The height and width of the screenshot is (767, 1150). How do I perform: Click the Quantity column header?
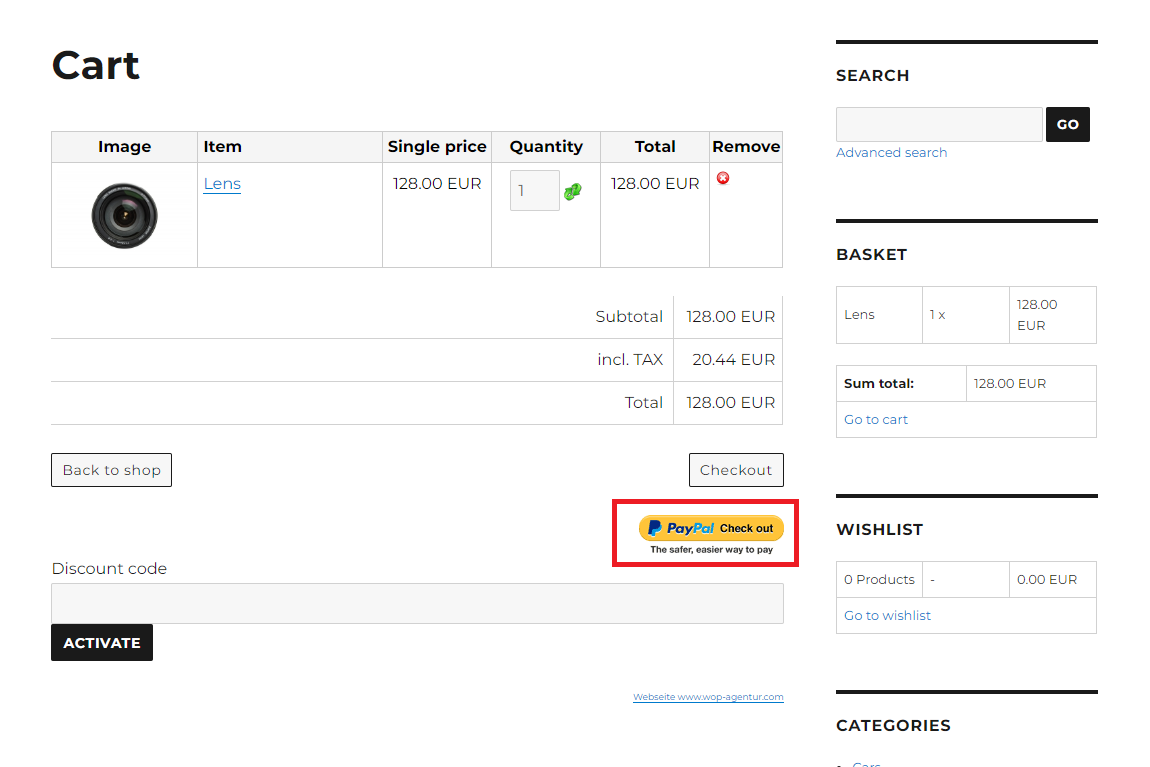tap(546, 147)
